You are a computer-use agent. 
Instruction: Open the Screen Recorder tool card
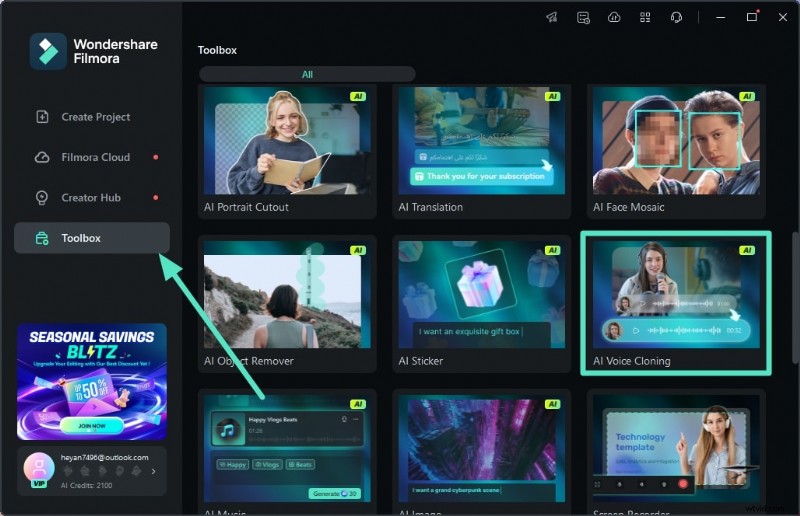[676, 452]
